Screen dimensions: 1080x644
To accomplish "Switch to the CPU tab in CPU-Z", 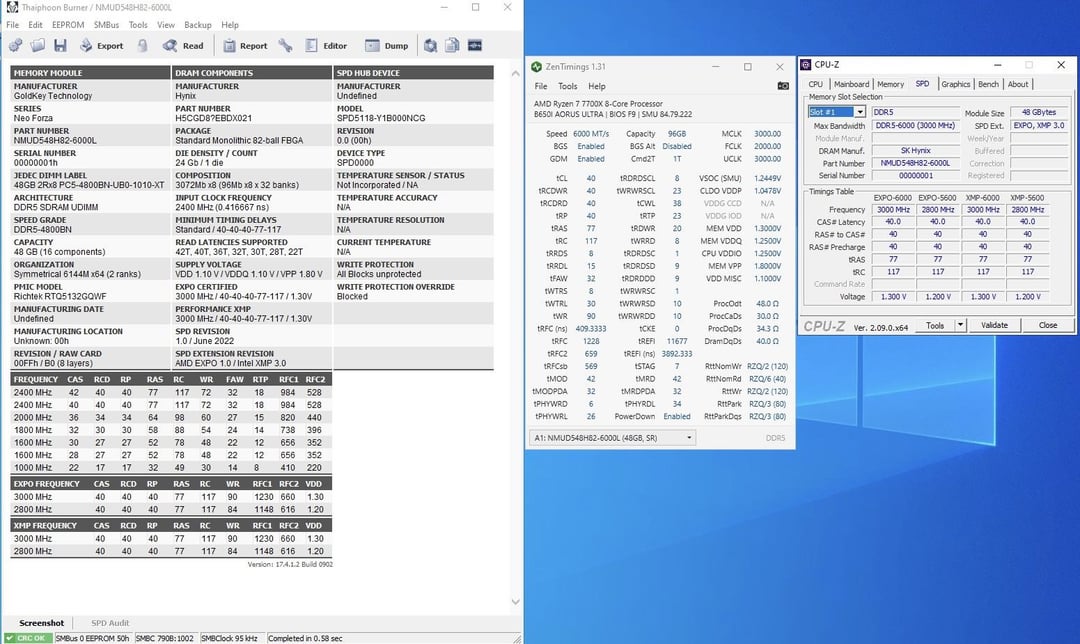I will point(816,84).
